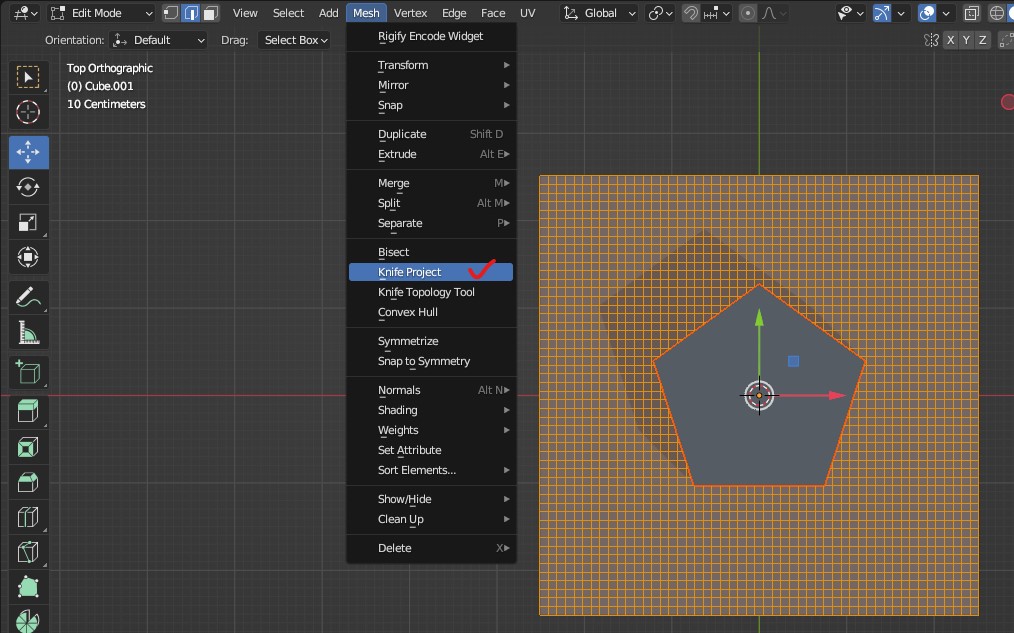The height and width of the screenshot is (633, 1014).
Task: Choose the Bevel tool
Action: click(28, 481)
